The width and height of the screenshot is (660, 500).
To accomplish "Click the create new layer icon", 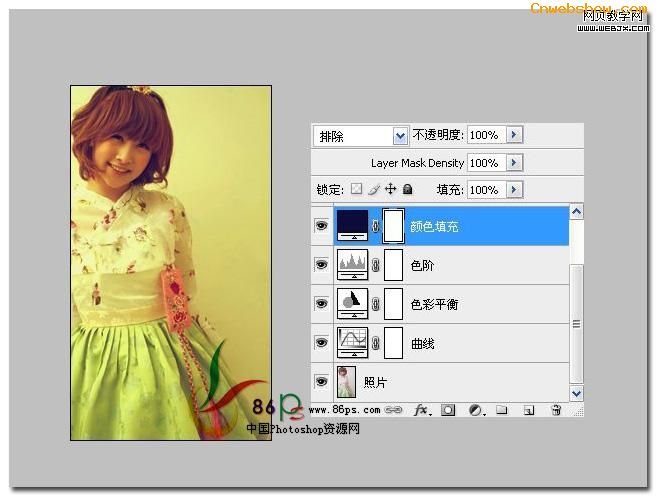I will click(x=529, y=410).
